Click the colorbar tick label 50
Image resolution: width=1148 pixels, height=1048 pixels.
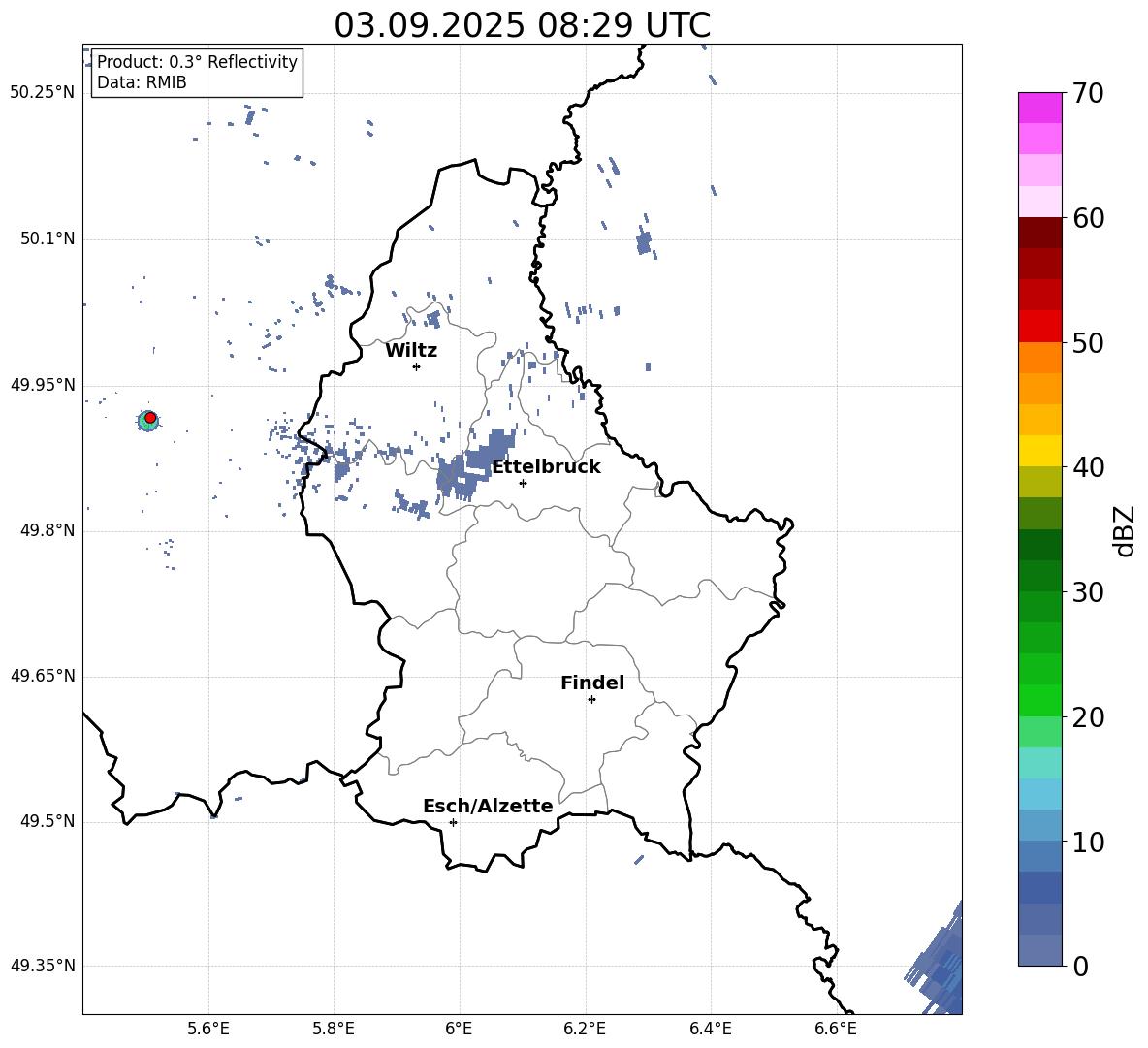[1088, 342]
